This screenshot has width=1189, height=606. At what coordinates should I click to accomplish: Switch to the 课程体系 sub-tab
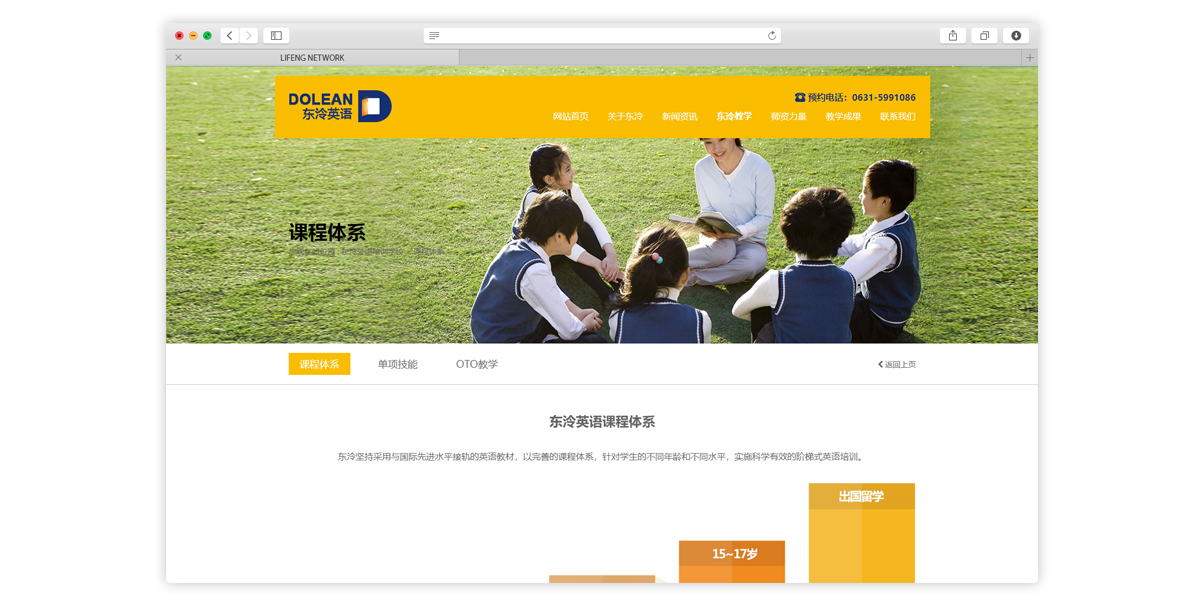[319, 364]
